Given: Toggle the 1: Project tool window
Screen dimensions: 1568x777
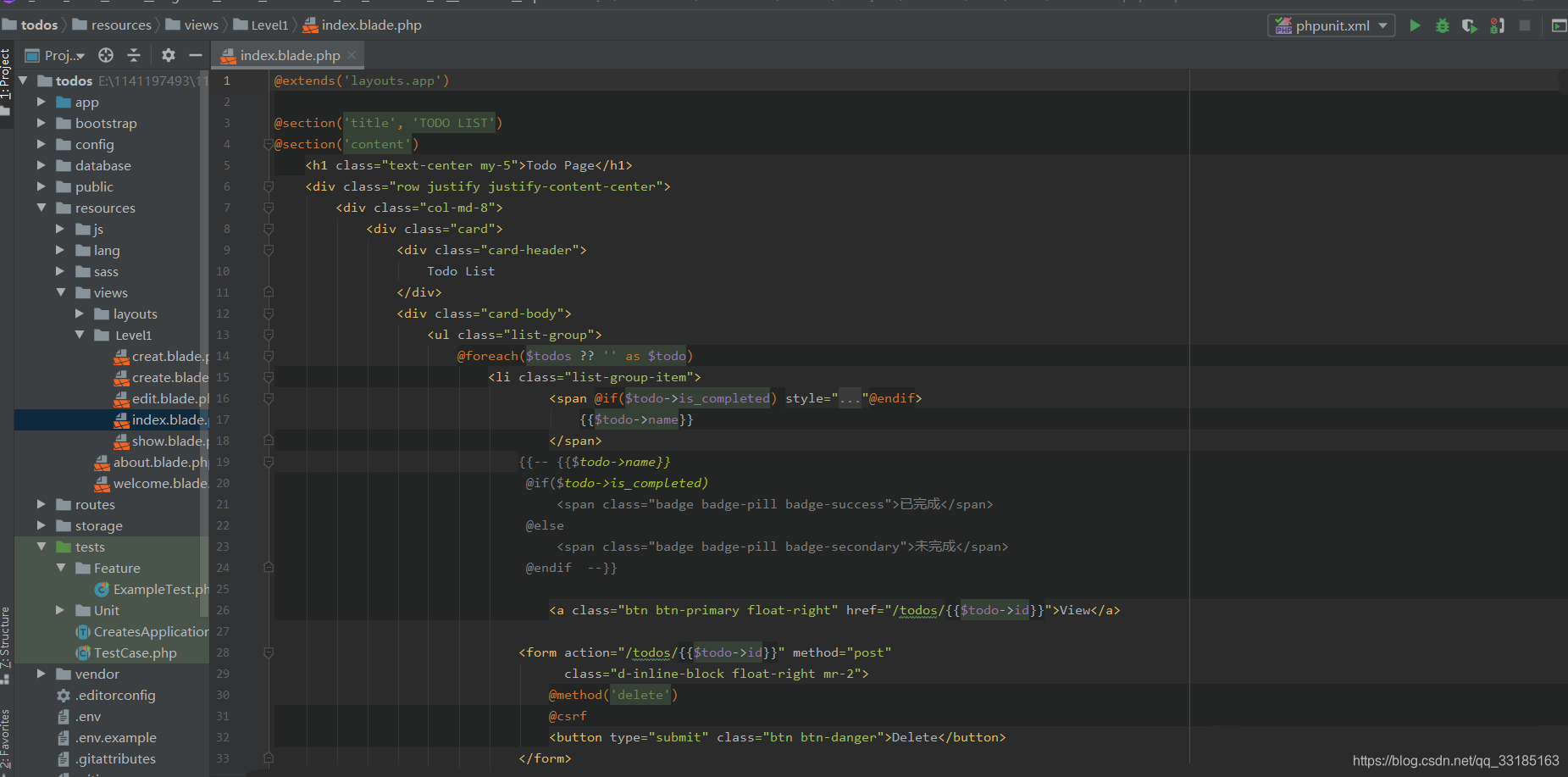Looking at the screenshot, I should (x=6, y=80).
